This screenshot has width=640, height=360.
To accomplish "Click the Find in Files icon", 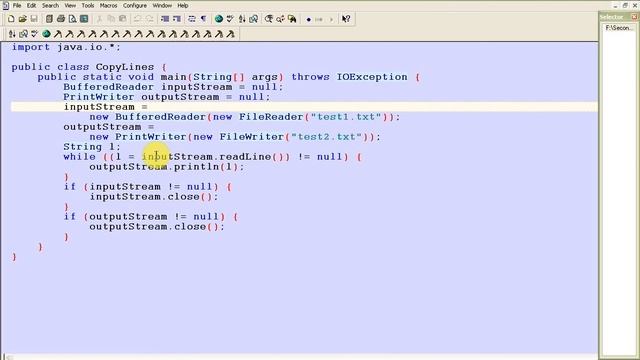I will [291, 19].
